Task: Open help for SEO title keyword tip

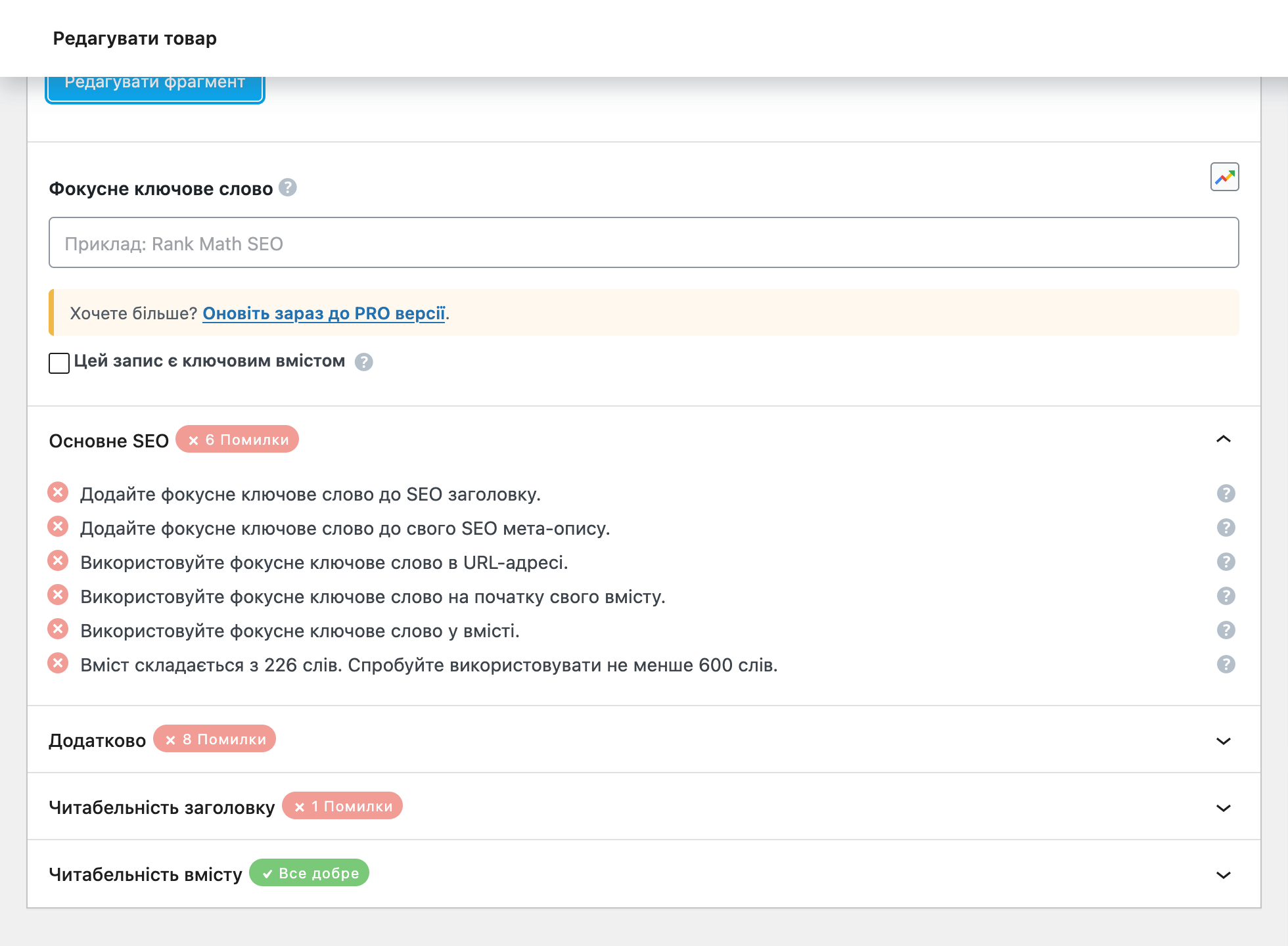Action: coord(1226,493)
